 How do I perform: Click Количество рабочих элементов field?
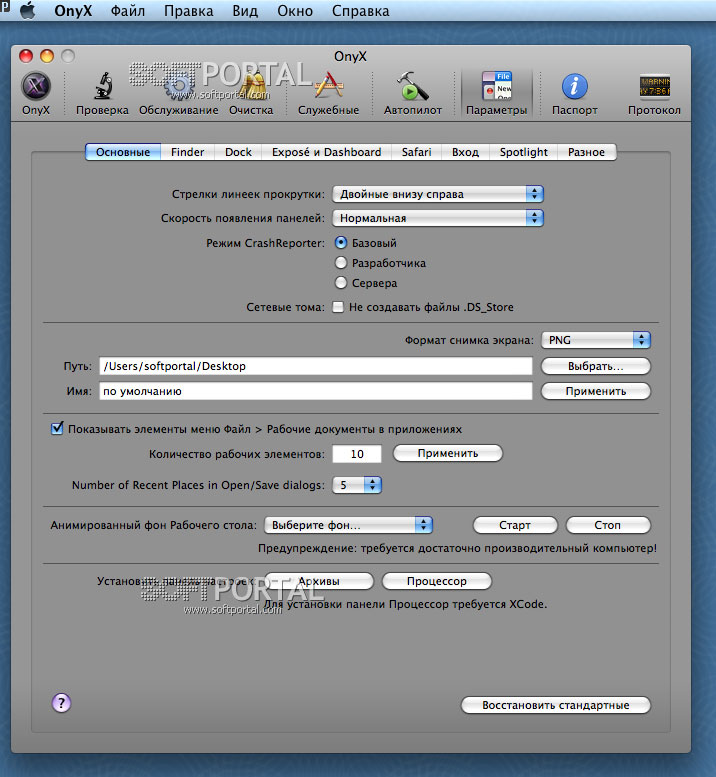pos(357,454)
